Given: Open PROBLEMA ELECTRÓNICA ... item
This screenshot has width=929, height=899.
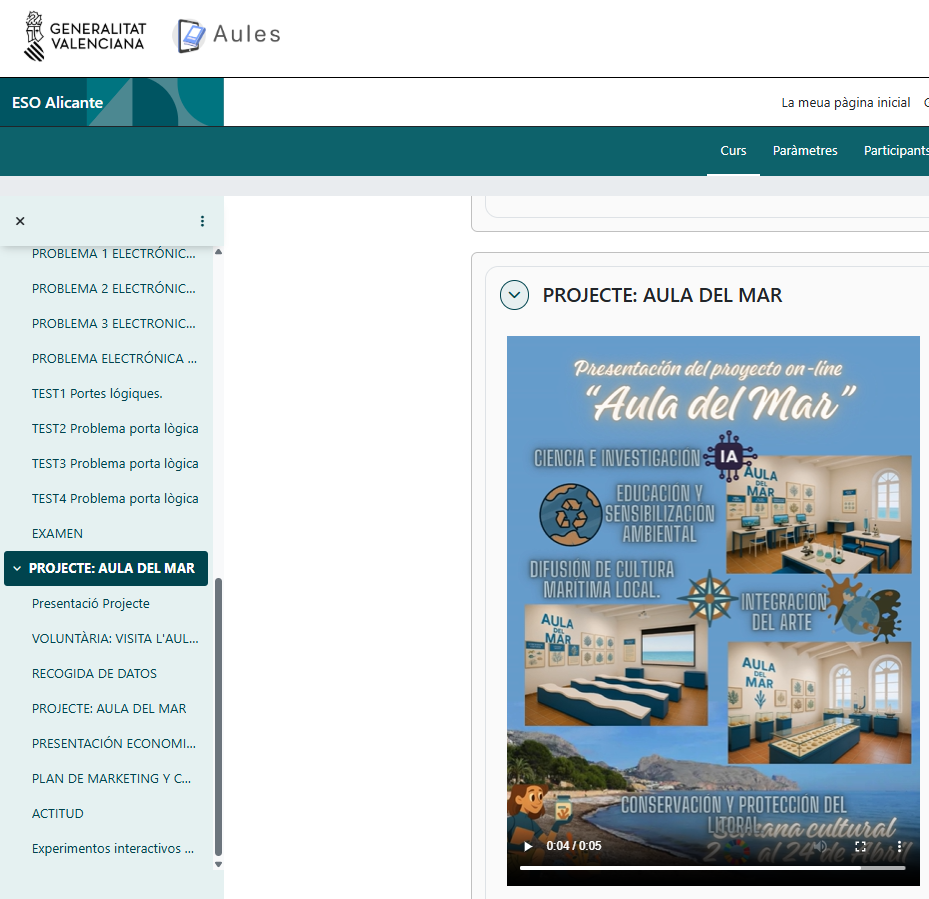Looking at the screenshot, I should [x=114, y=359].
